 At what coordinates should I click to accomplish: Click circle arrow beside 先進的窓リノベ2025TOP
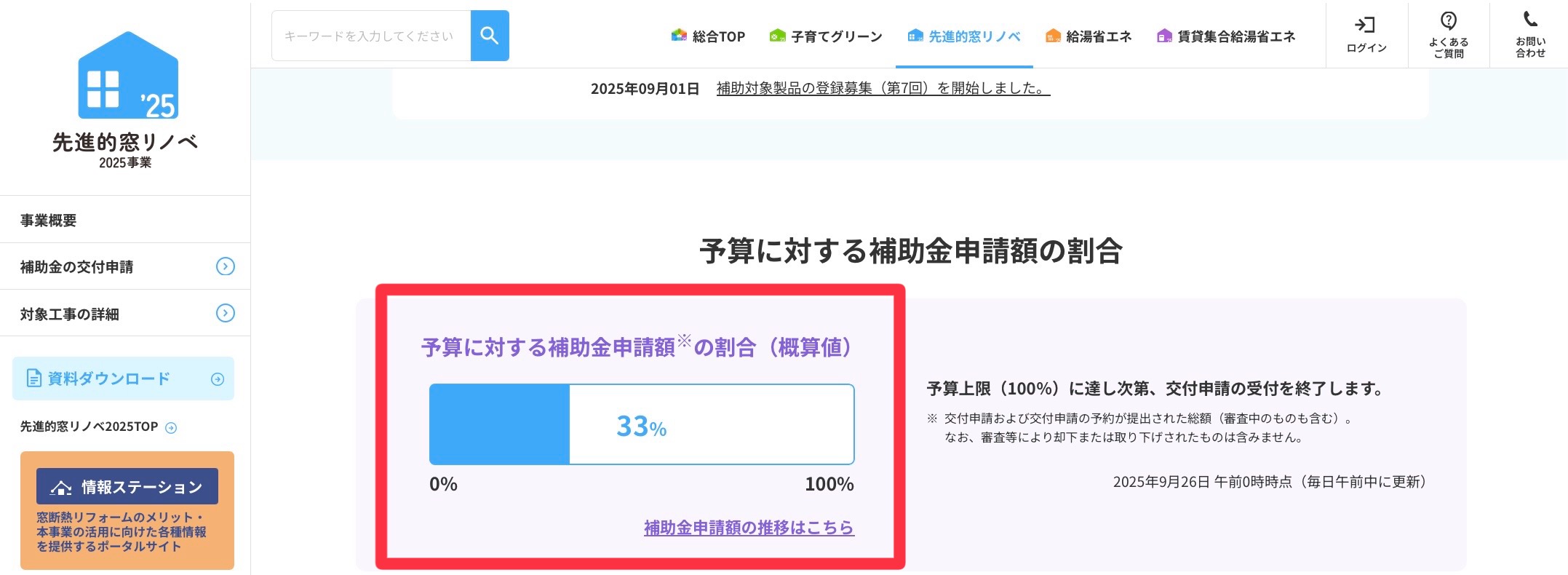(x=171, y=428)
